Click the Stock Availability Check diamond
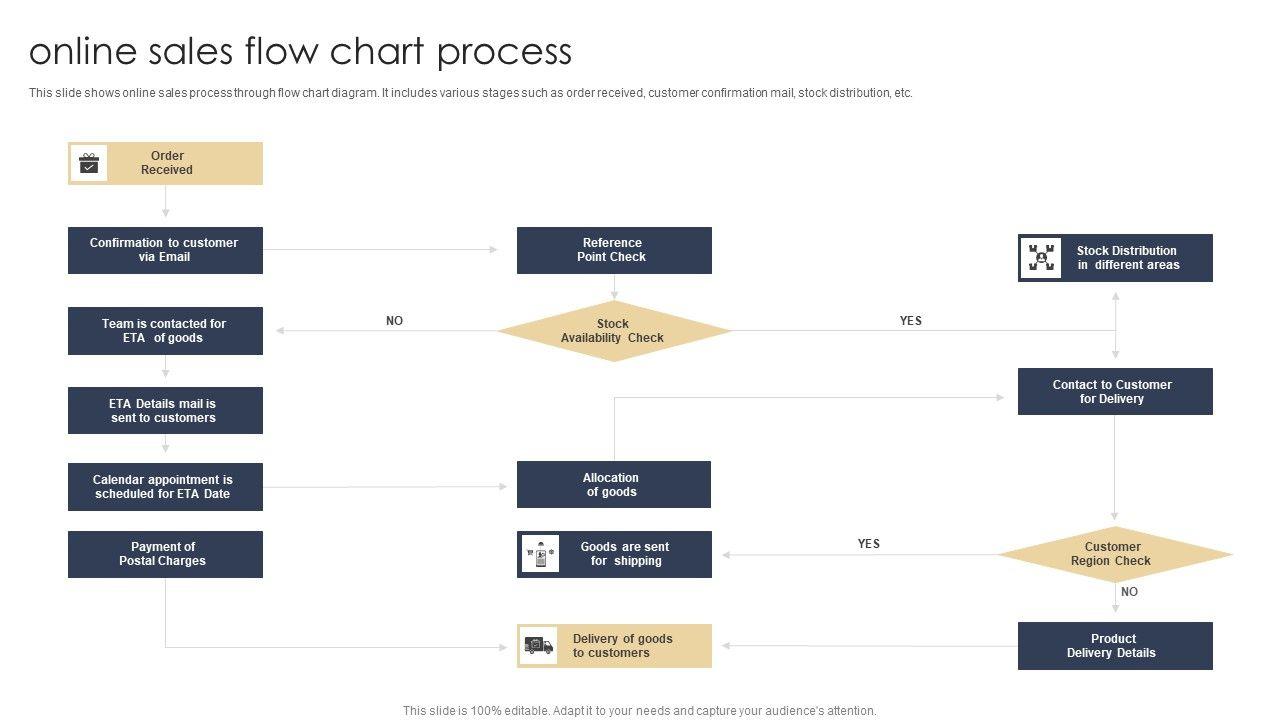 click(614, 331)
